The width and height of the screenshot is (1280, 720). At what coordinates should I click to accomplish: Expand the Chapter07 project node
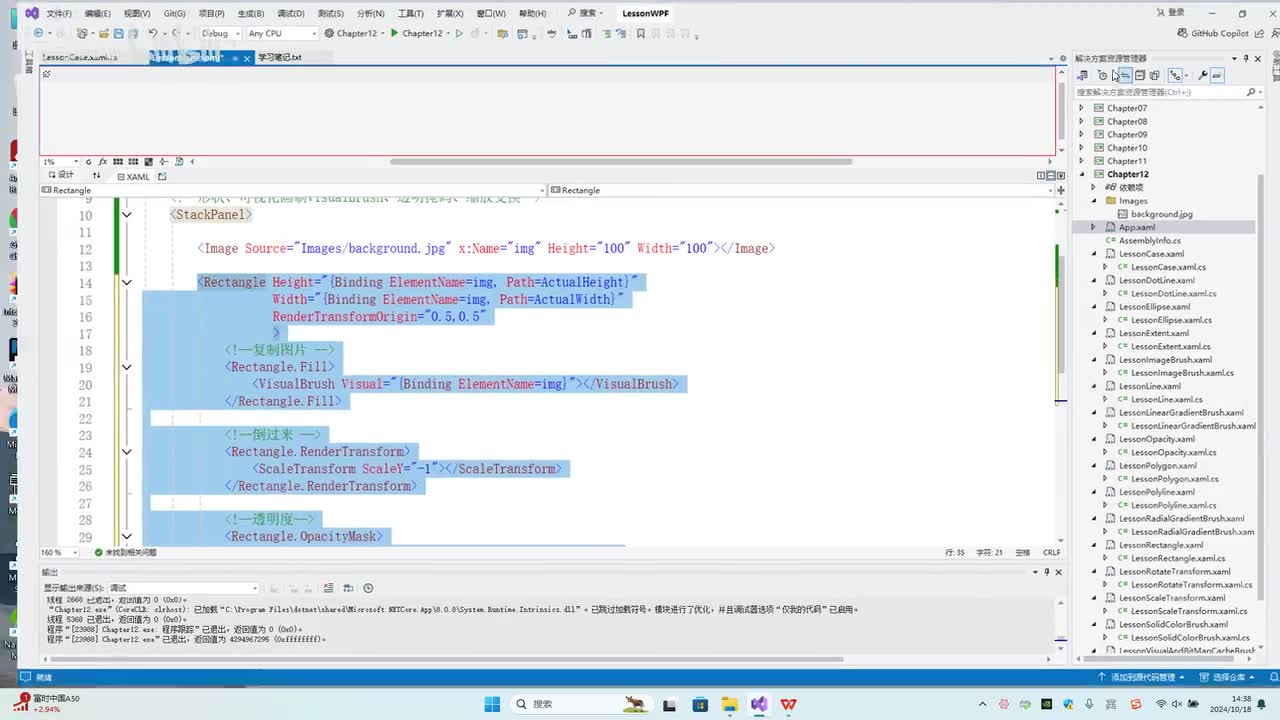click(x=1081, y=108)
